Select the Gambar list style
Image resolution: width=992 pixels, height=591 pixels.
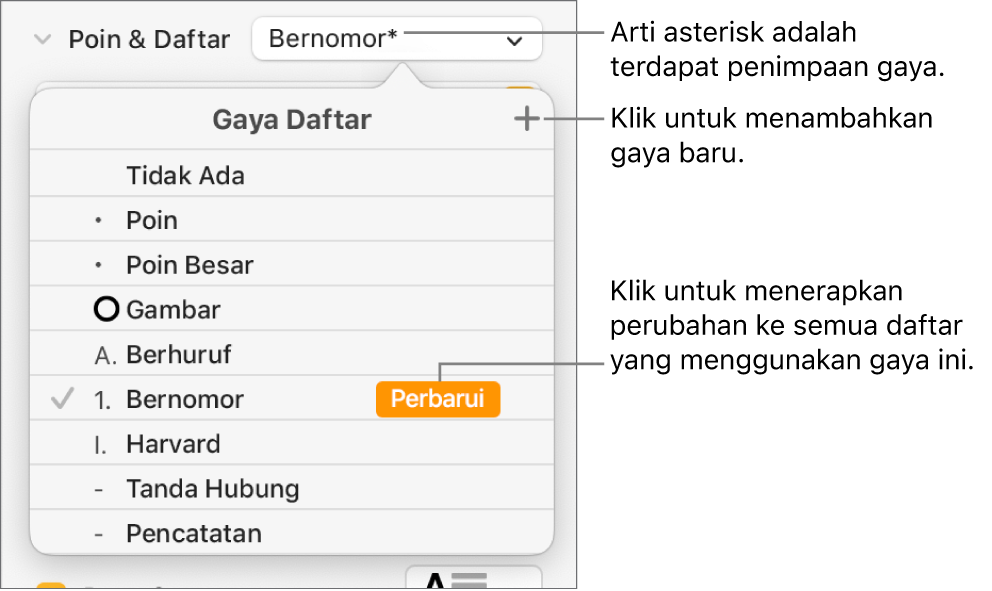[x=292, y=309]
